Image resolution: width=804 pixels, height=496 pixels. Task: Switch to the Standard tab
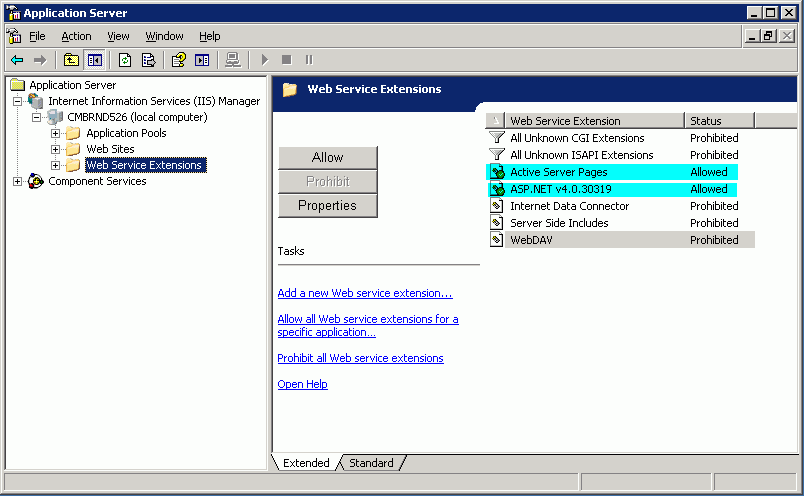tap(371, 463)
